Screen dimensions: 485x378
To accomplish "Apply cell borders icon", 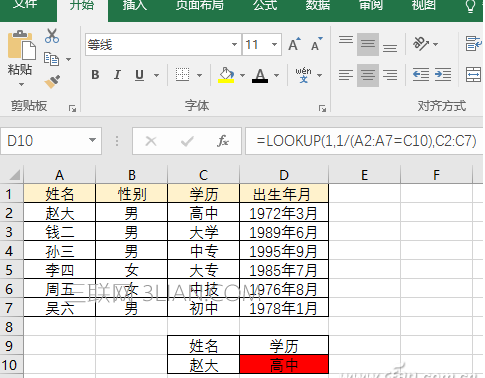I will [x=182, y=75].
